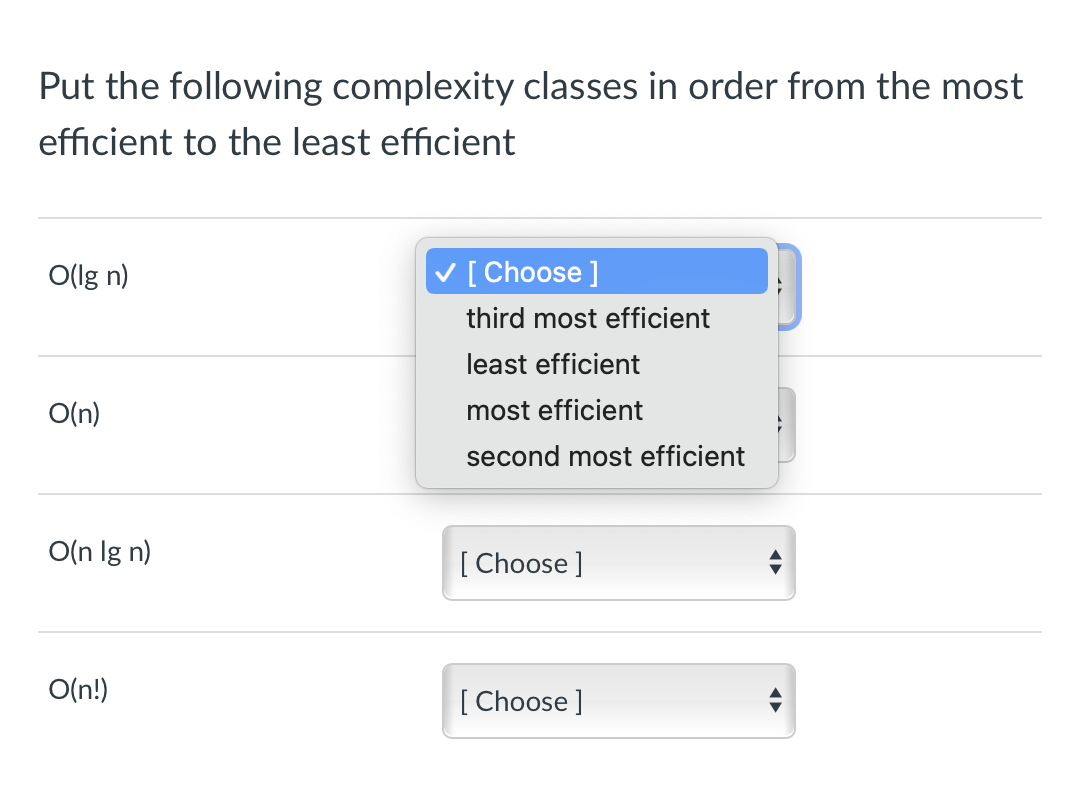Select 'second most efficient' in the dropdown list
The width and height of the screenshot is (1082, 802).
click(x=605, y=456)
